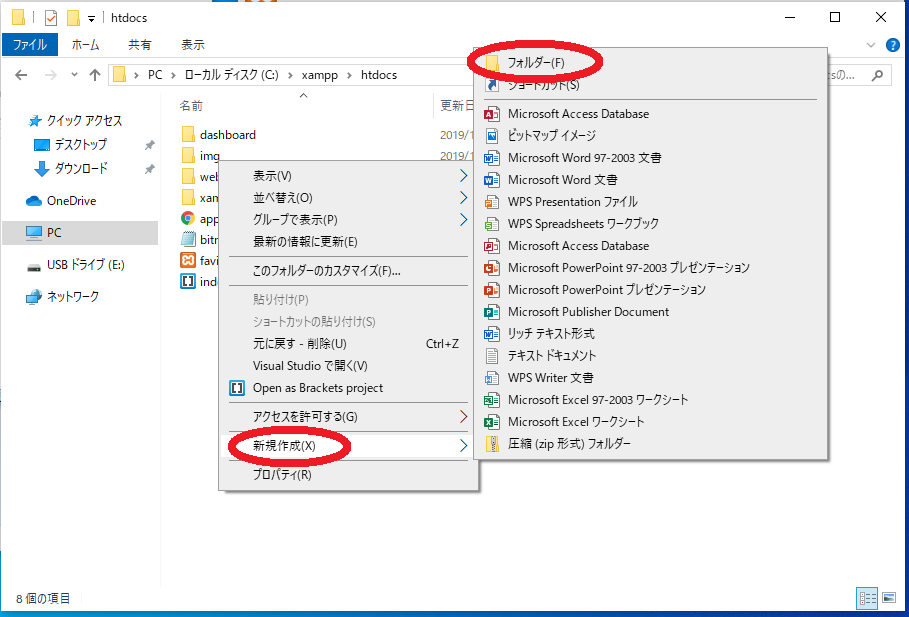909x617 pixels.
Task: Click the new folder icon in title bar
Action: coord(73,18)
